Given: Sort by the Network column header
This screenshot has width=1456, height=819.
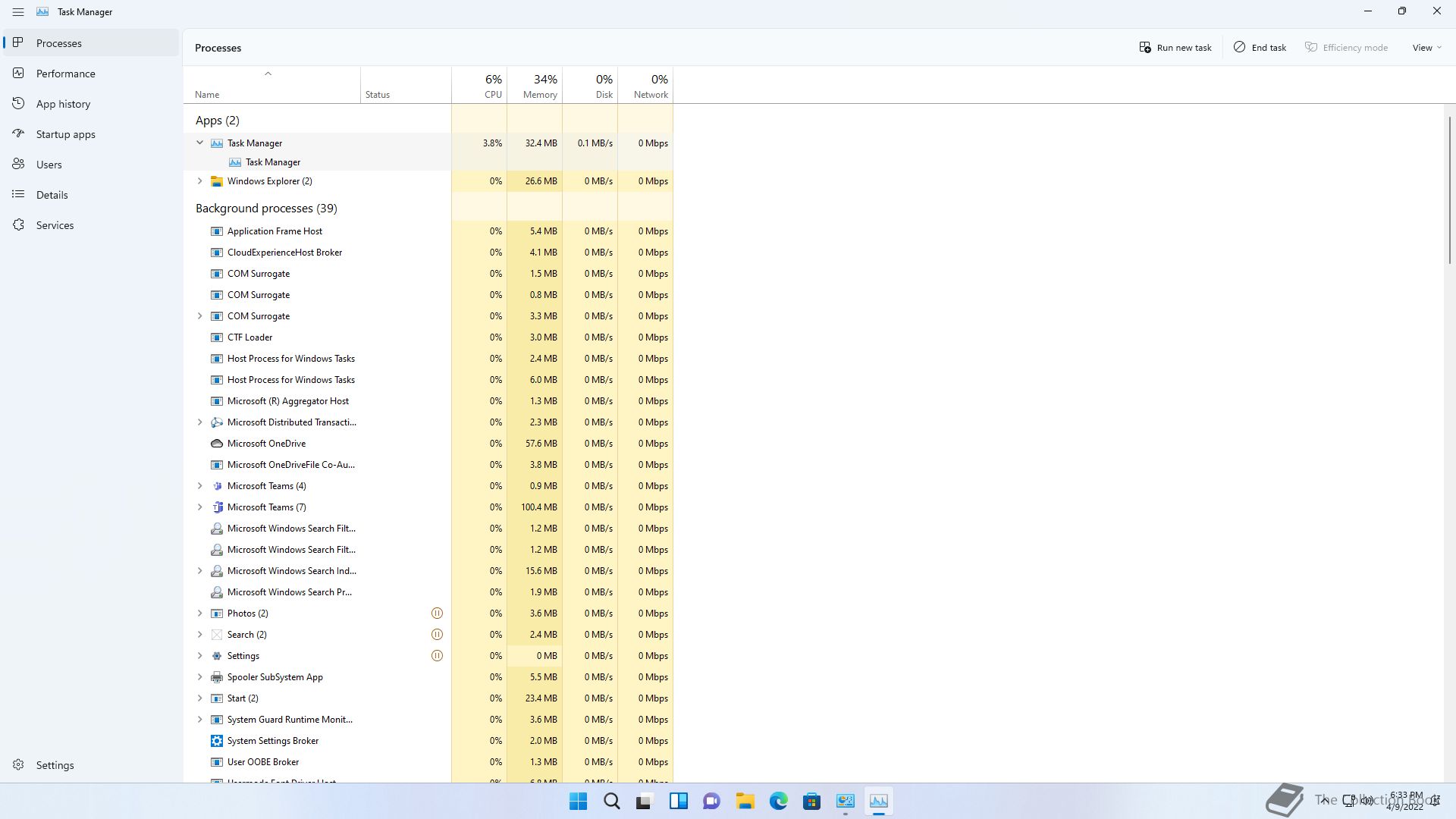Looking at the screenshot, I should 645,85.
